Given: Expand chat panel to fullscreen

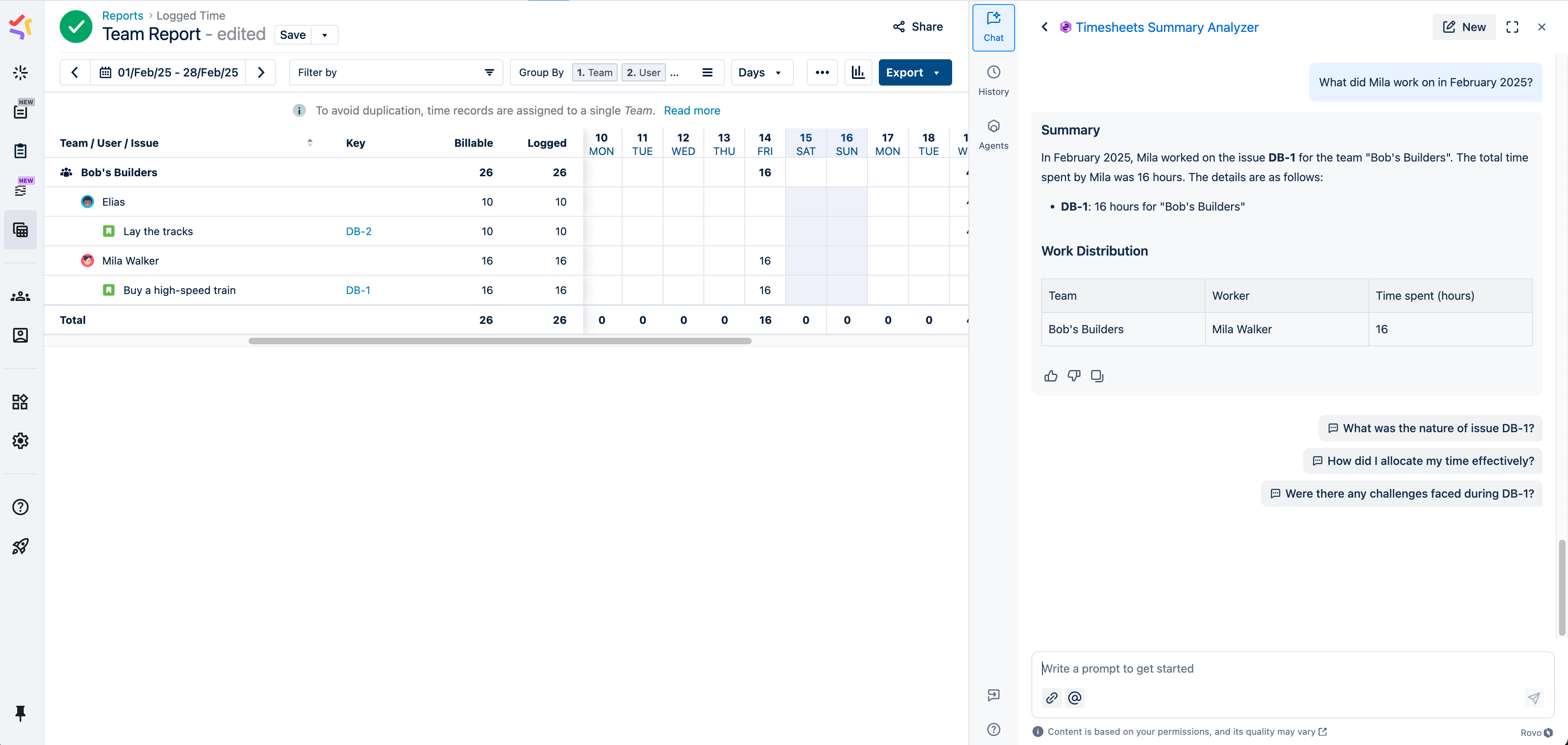Looking at the screenshot, I should pyautogui.click(x=1512, y=27).
